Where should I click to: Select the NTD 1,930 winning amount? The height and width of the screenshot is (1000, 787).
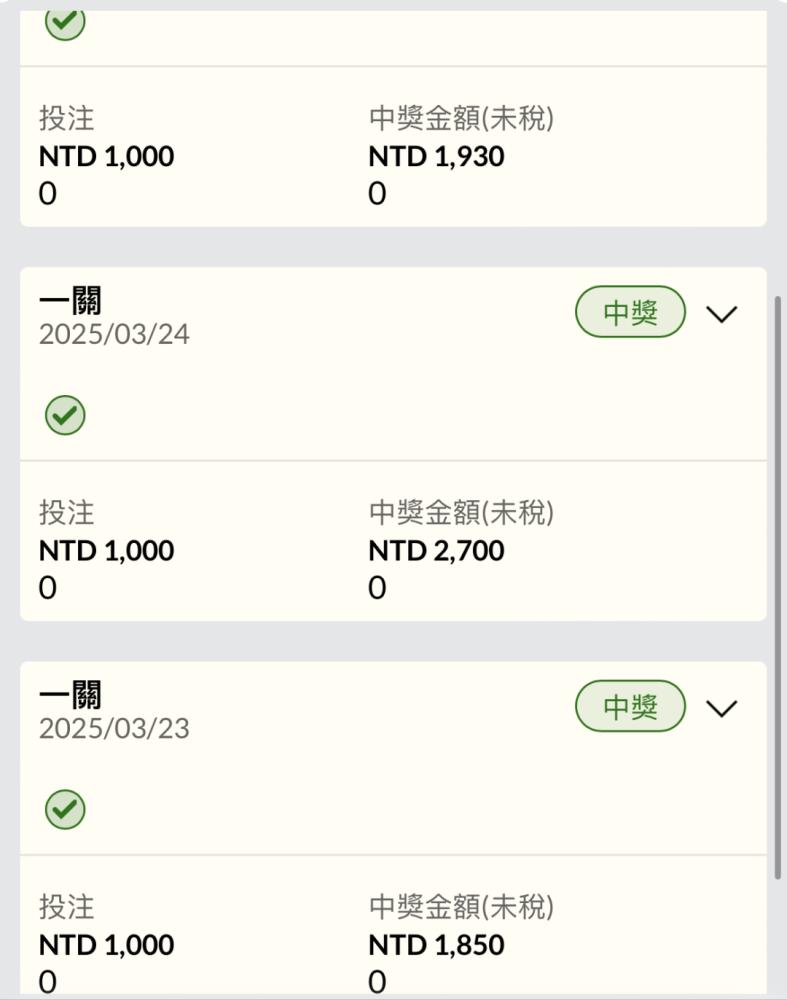pos(436,156)
